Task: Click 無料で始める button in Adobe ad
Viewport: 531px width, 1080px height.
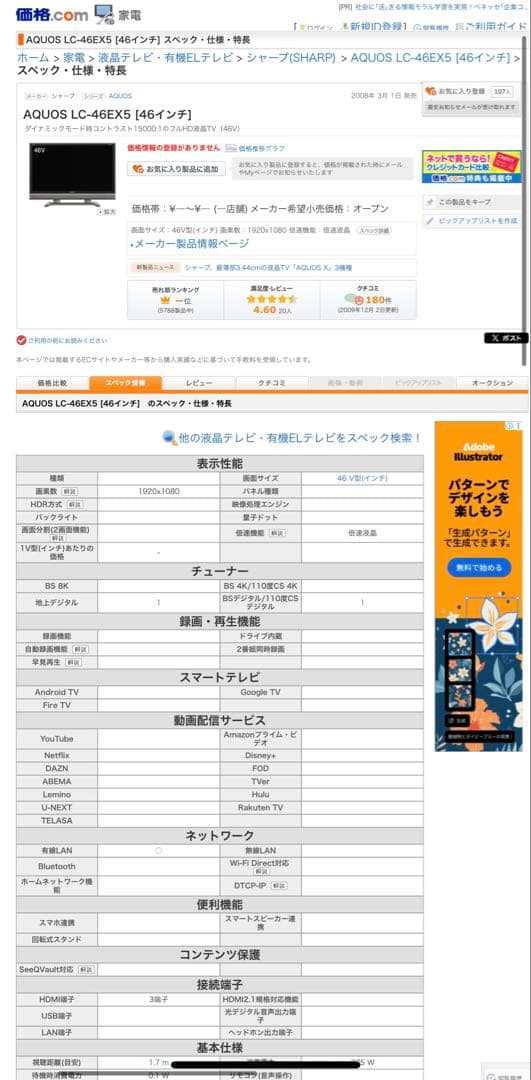Action: (x=479, y=568)
